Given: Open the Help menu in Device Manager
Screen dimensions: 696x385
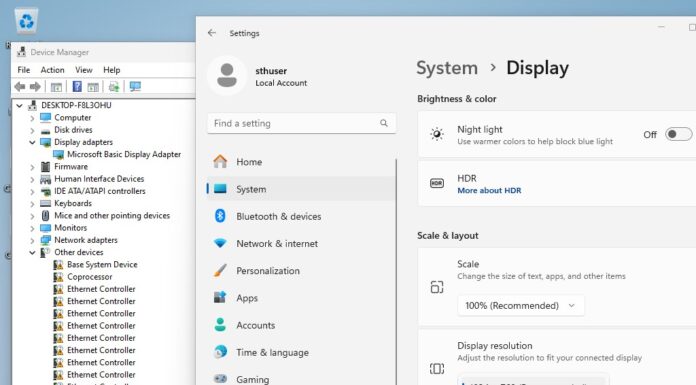Looking at the screenshot, I should (x=111, y=70).
